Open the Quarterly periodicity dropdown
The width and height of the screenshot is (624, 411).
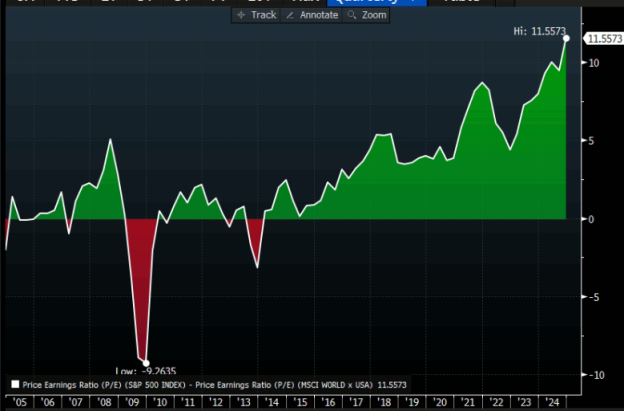pos(376,3)
